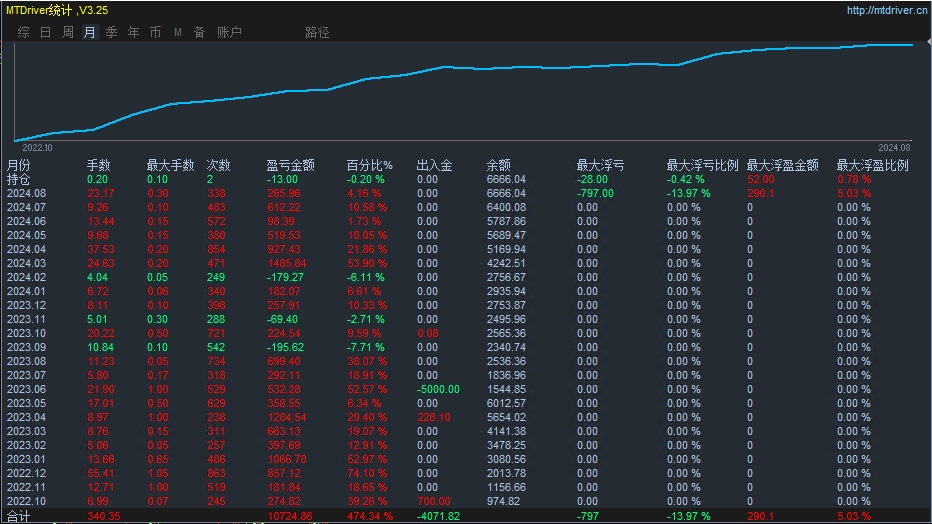Screen dimensions: 932x524
Task: Switch to the 综 summary tab
Action: pyautogui.click(x=24, y=32)
